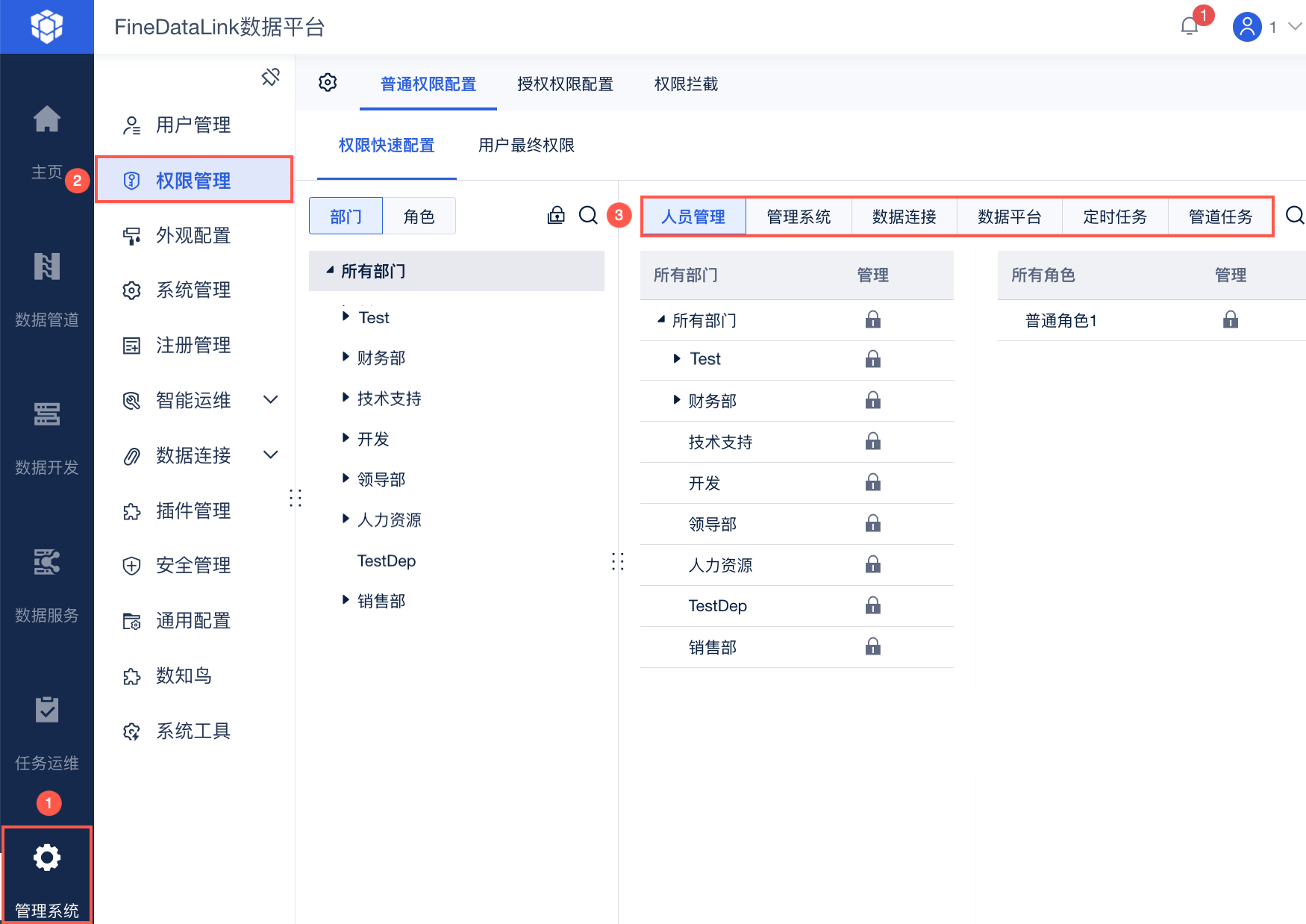1306x924 pixels.
Task: Search departments with the magnifier icon
Action: [x=588, y=216]
